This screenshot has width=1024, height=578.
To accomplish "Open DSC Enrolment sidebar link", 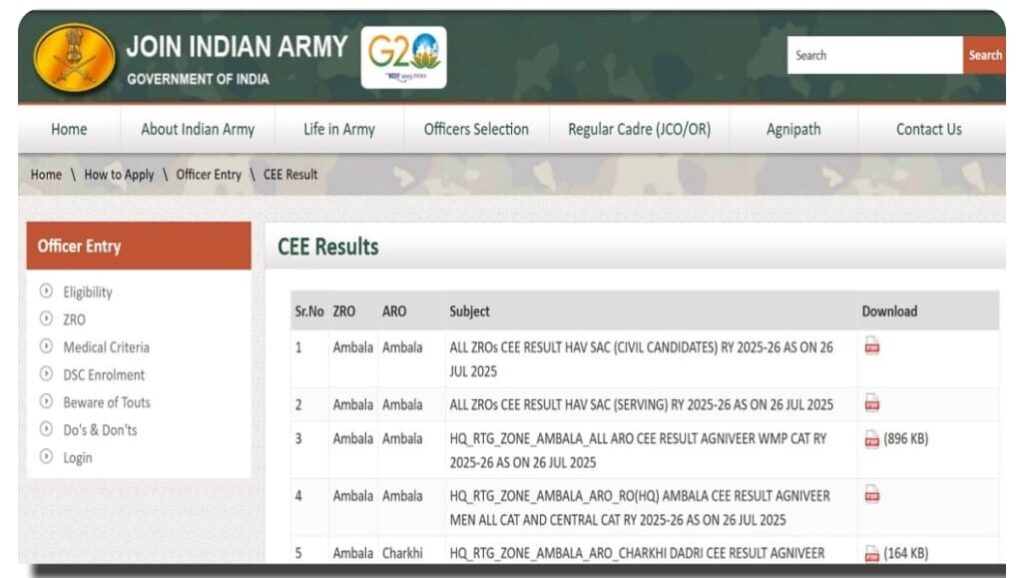I will [104, 375].
